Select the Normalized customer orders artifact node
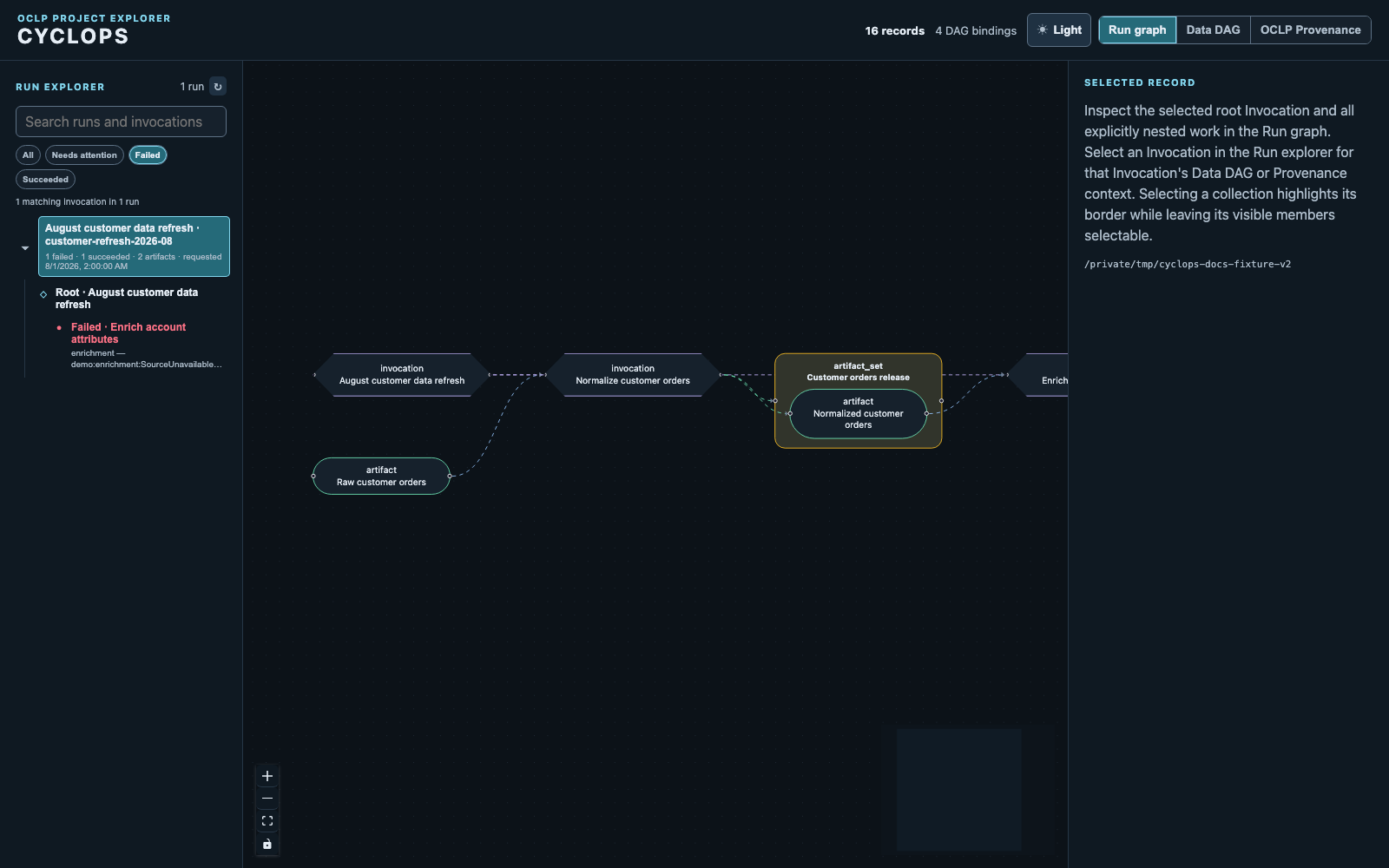The image size is (1389, 868). [x=858, y=413]
